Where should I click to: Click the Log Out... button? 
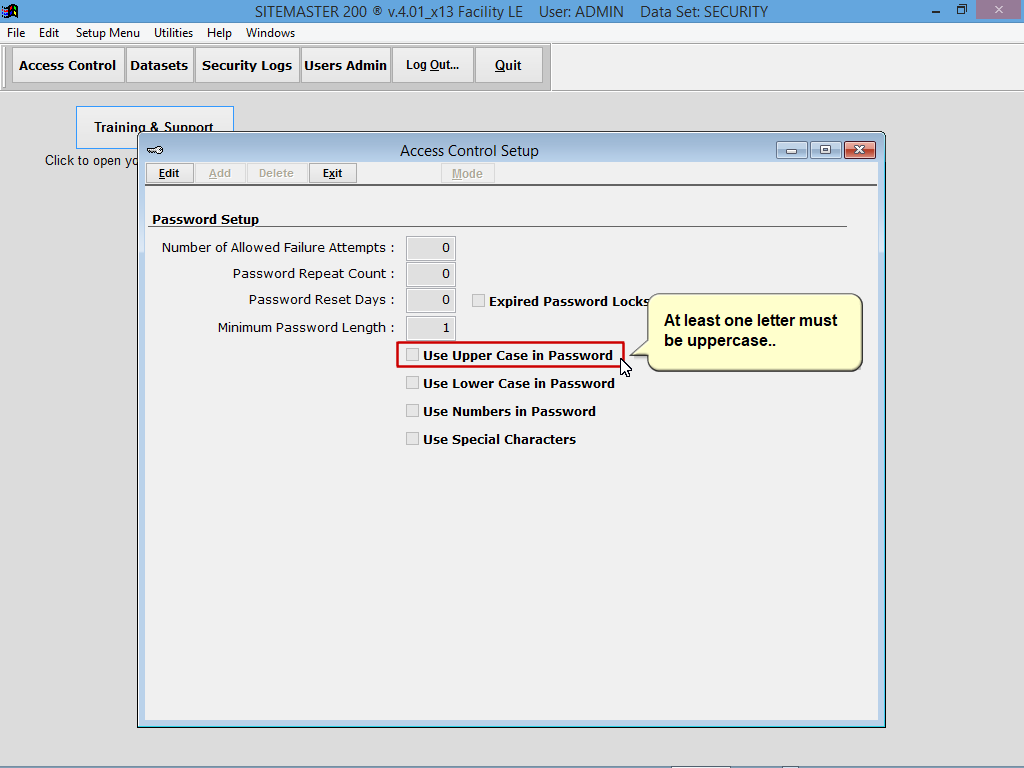coord(432,65)
